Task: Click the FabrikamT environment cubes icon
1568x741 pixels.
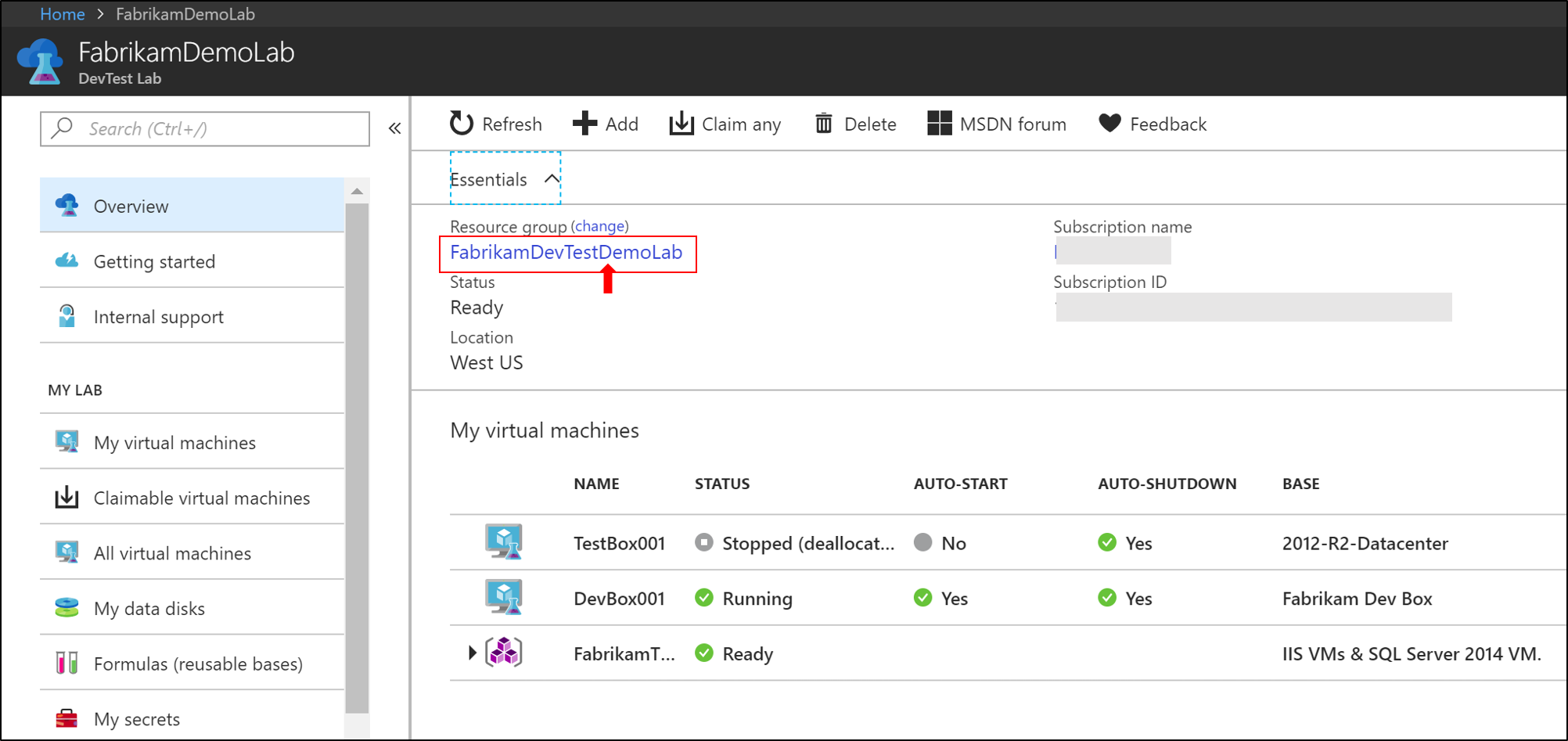Action: 504,653
